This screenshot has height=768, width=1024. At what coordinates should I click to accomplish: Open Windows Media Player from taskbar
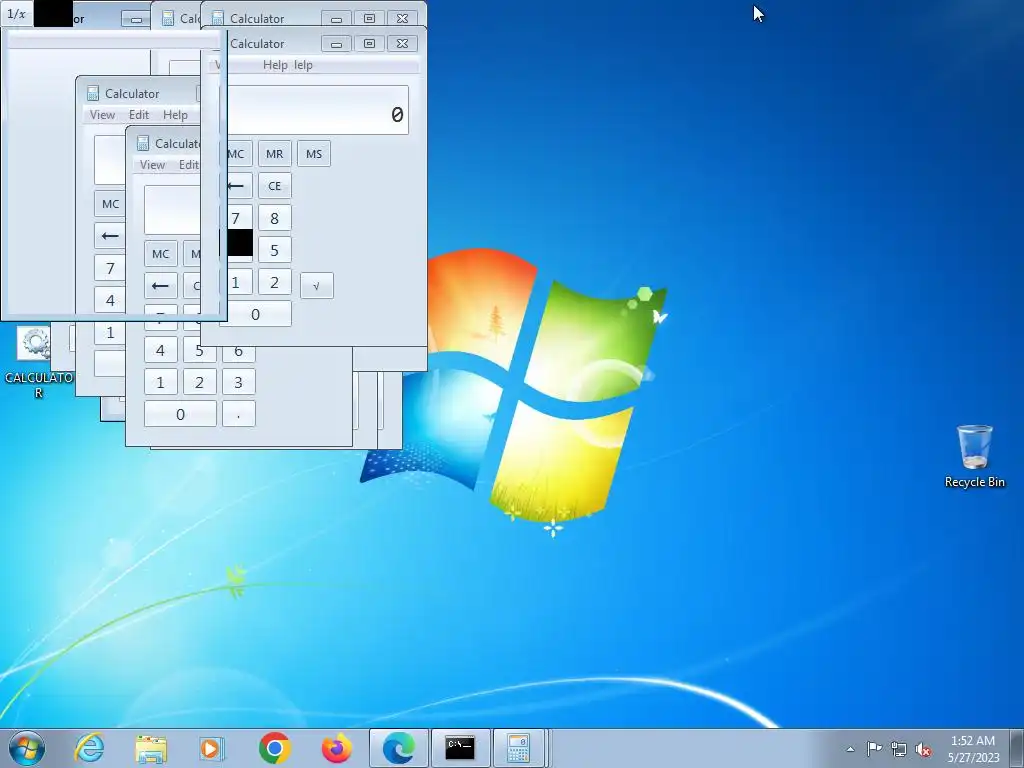(x=212, y=748)
